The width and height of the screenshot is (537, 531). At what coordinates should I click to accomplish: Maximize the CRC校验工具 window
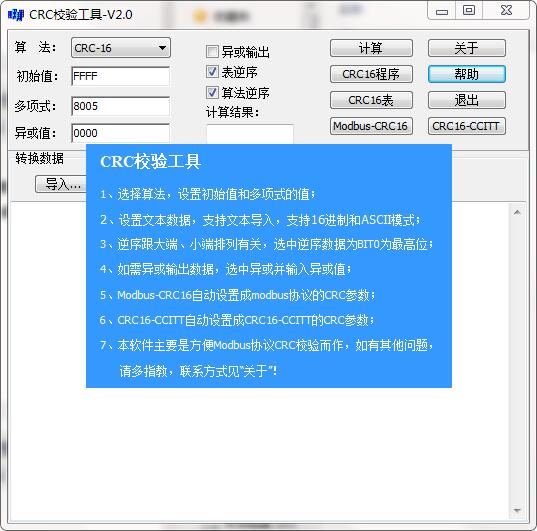coord(469,11)
